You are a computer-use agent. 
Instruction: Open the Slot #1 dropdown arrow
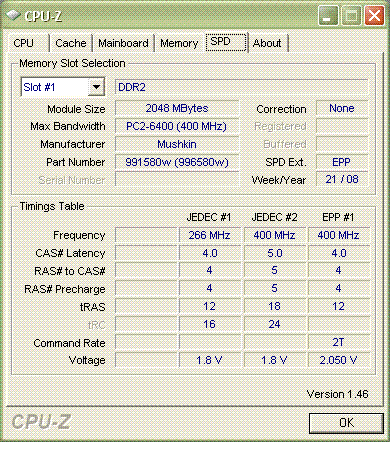pos(96,87)
